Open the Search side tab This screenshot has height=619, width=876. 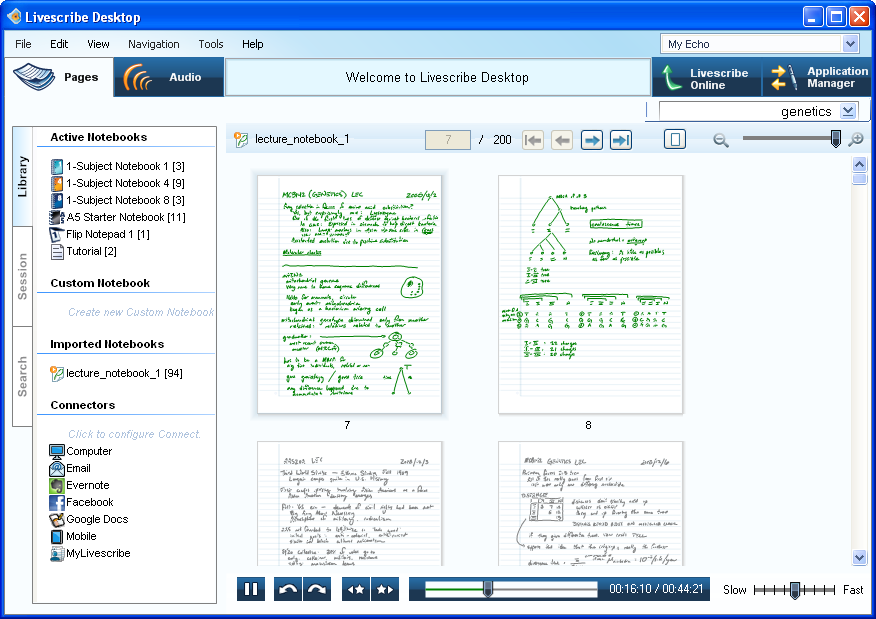click(x=23, y=376)
